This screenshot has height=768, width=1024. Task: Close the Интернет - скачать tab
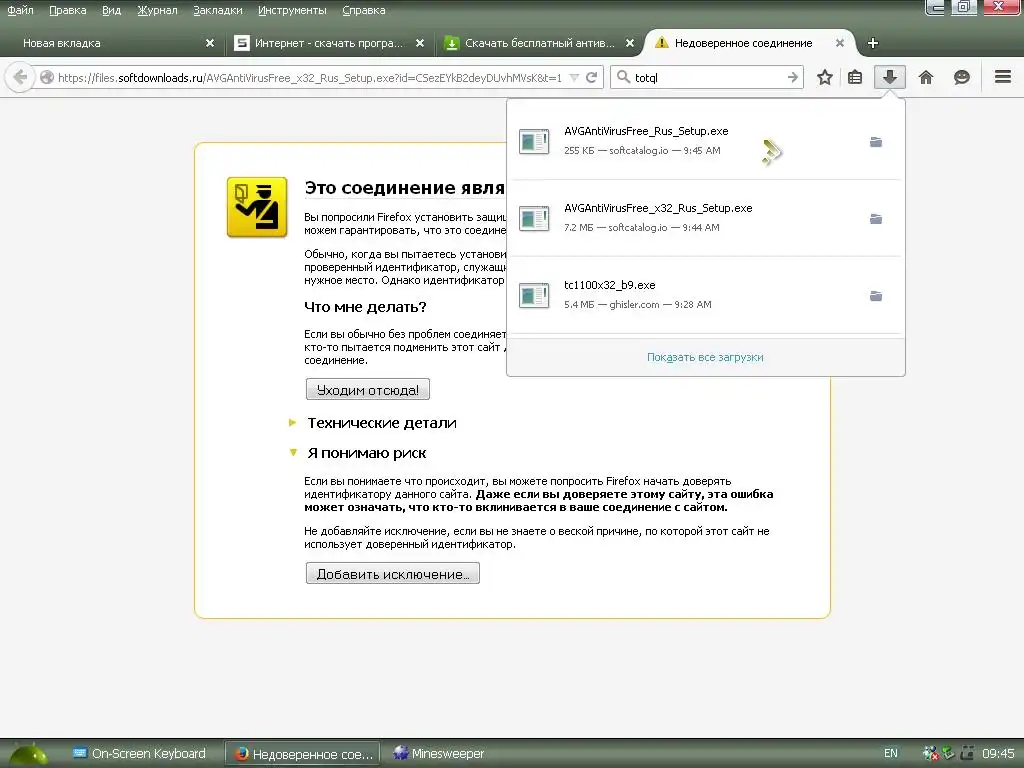point(420,43)
